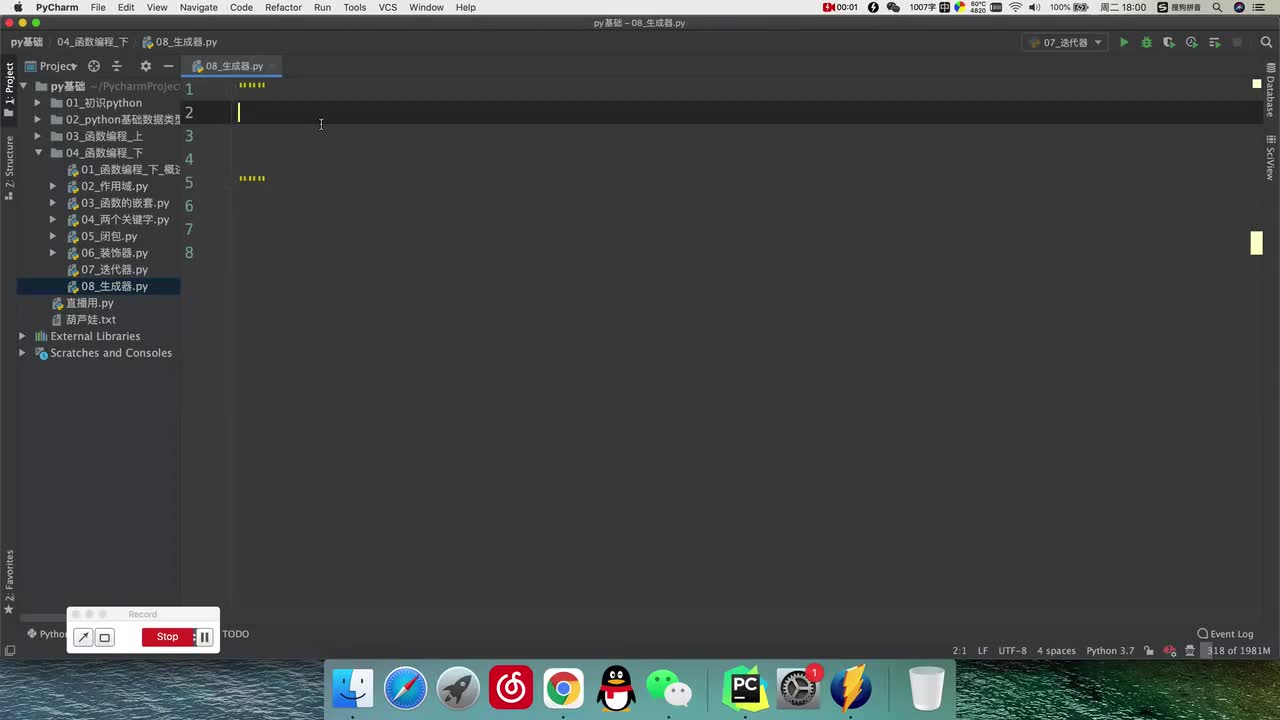
Task: Click 04_函数编程_下 in the breadcrumb bar
Action: point(92,42)
